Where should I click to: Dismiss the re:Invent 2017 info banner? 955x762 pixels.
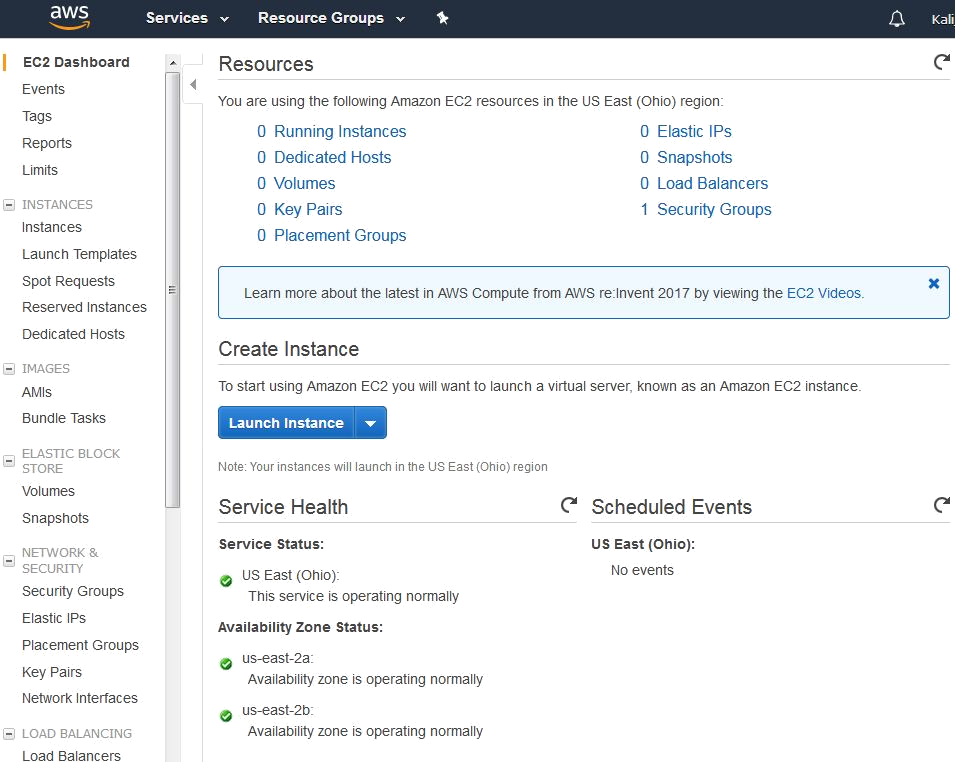pos(933,284)
